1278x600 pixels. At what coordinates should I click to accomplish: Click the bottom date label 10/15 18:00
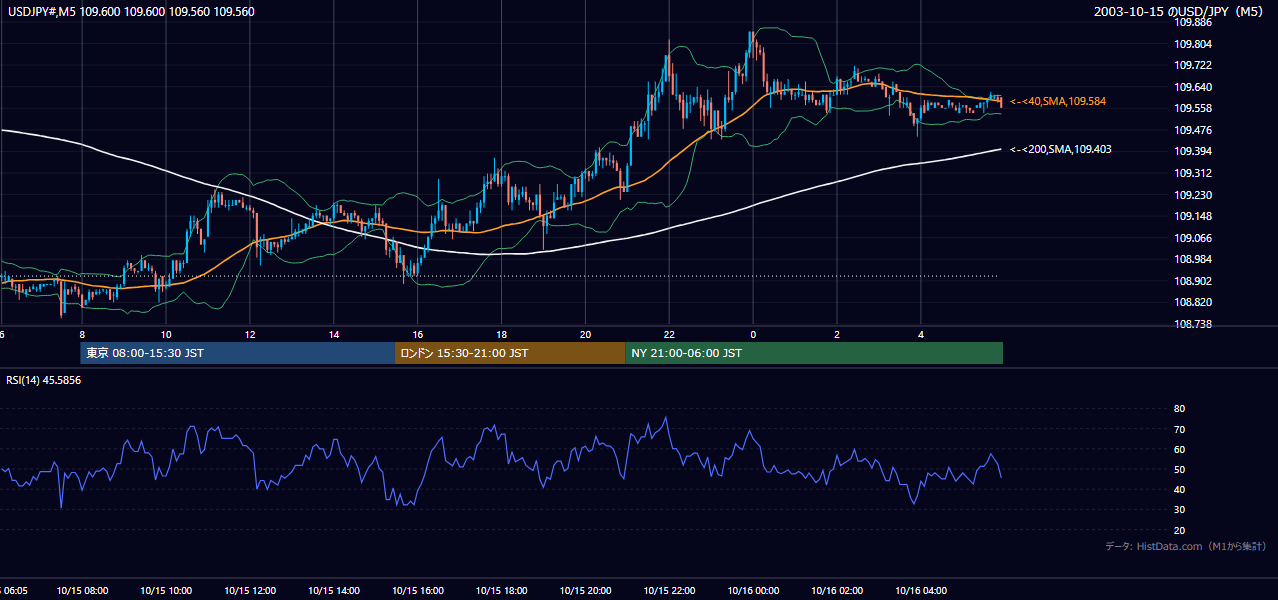pos(502,591)
